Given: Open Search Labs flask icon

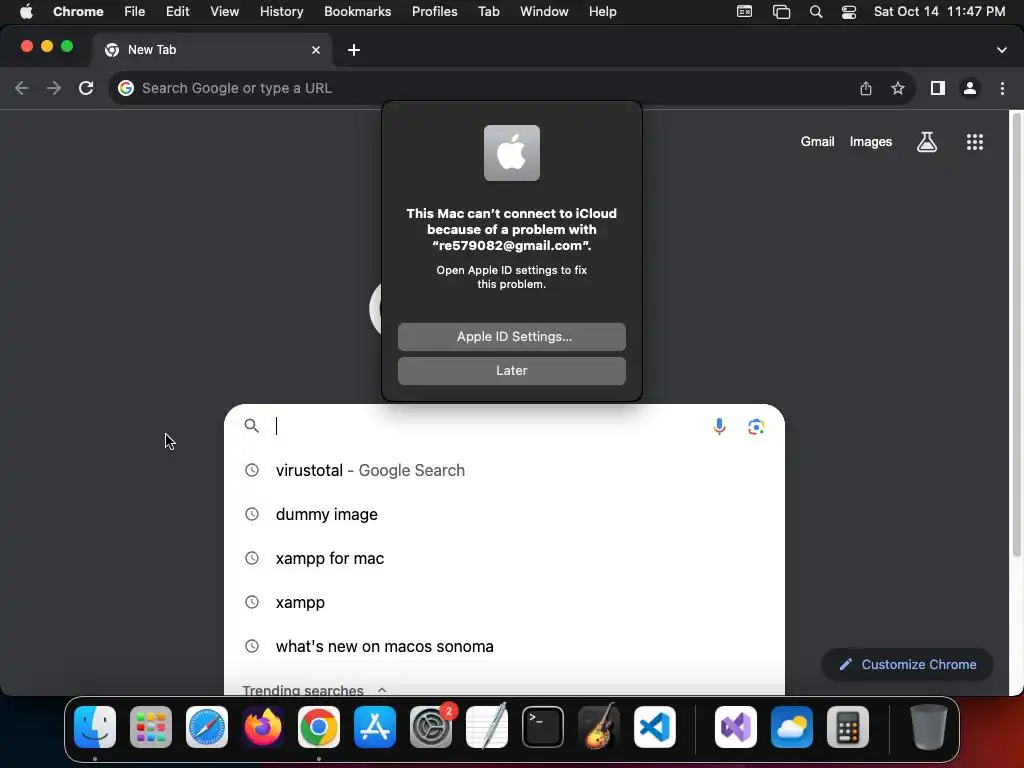Looking at the screenshot, I should (927, 142).
